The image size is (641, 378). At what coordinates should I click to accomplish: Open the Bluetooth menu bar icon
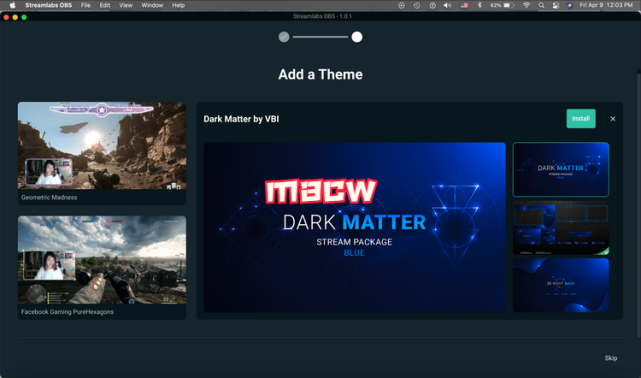click(x=480, y=5)
